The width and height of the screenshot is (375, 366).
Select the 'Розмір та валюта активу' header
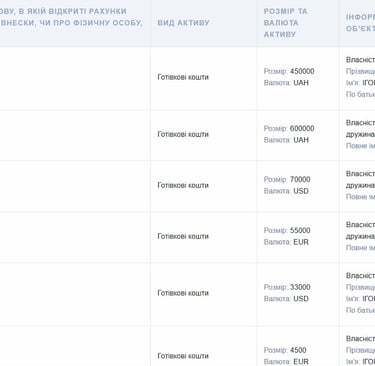[x=285, y=23]
